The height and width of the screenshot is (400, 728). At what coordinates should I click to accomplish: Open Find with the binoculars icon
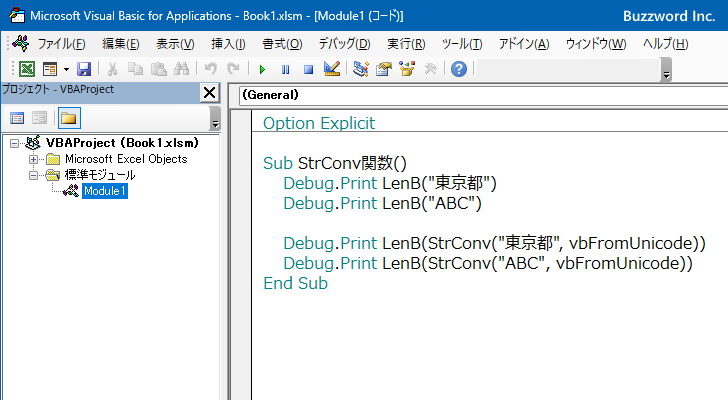182,69
